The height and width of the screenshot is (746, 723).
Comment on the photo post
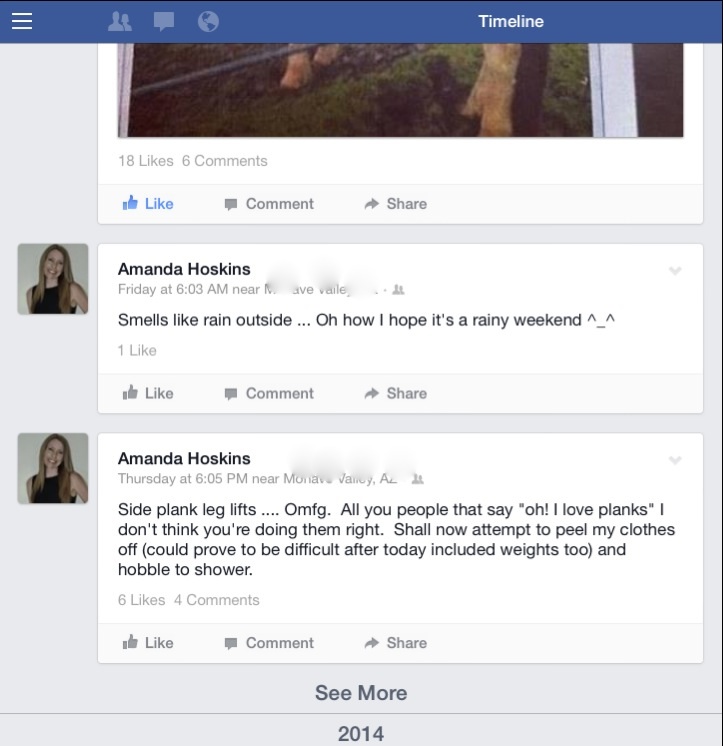tap(269, 204)
